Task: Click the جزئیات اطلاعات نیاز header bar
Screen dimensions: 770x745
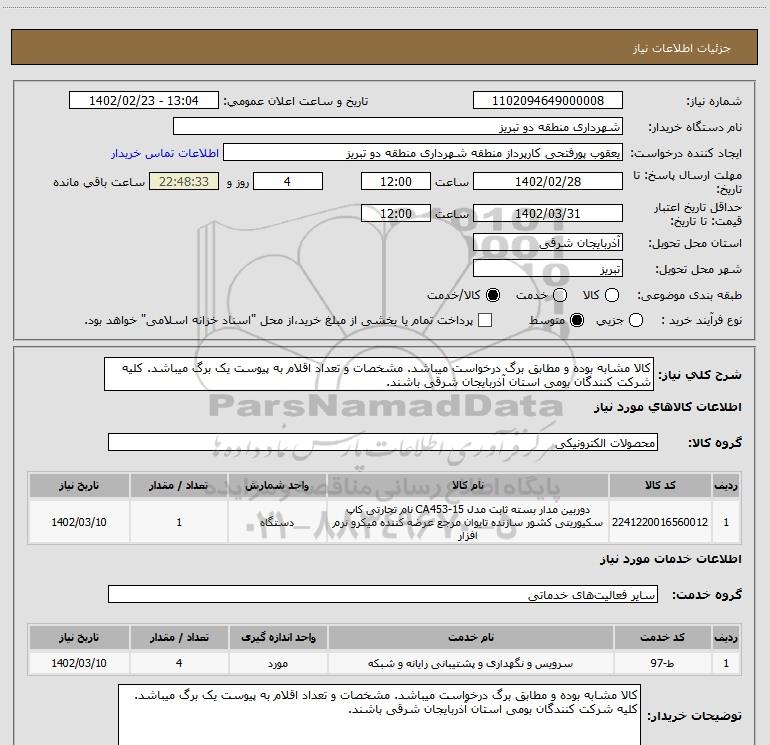Action: point(384,47)
